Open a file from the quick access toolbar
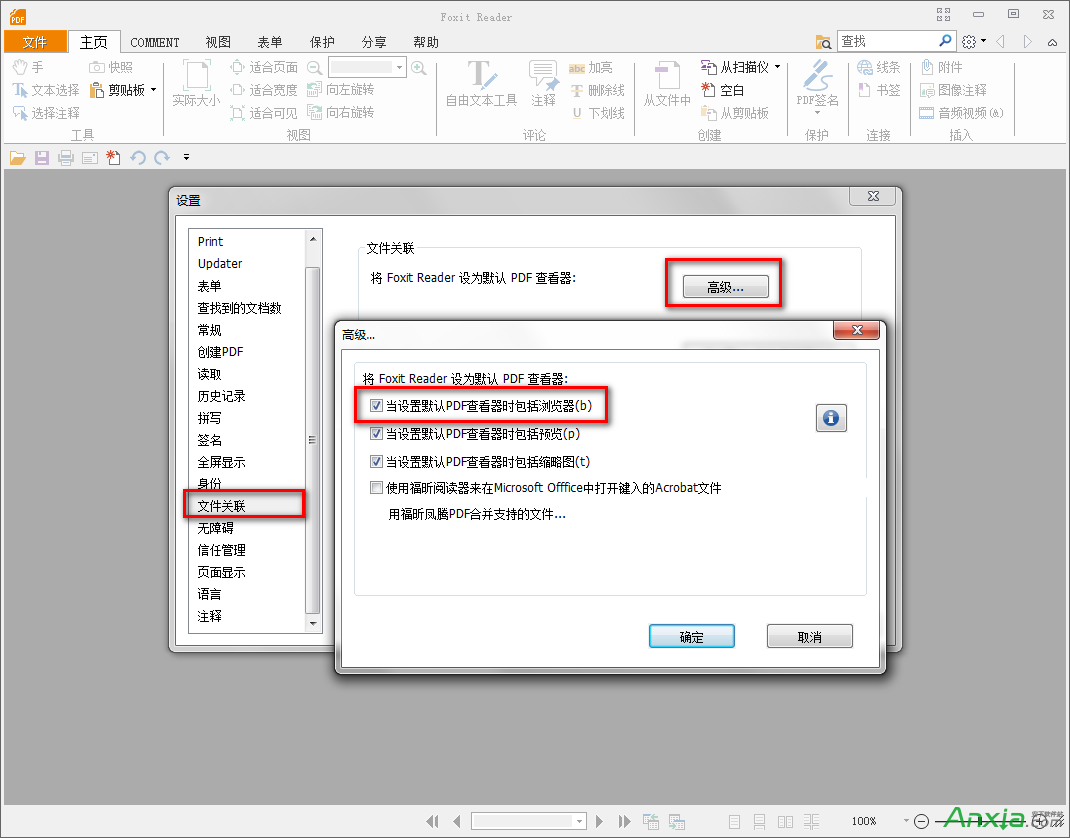 (18, 157)
